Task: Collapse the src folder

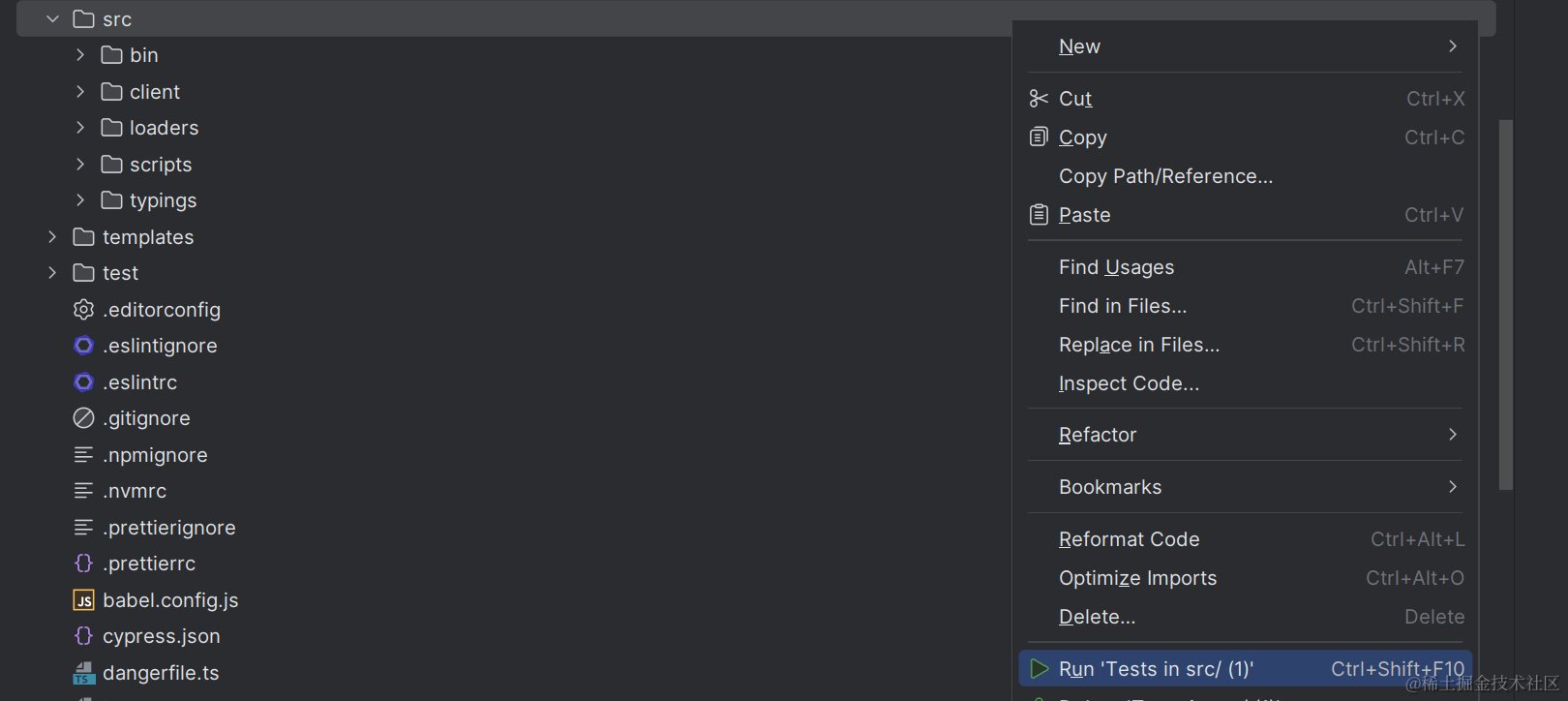Action: tap(53, 19)
